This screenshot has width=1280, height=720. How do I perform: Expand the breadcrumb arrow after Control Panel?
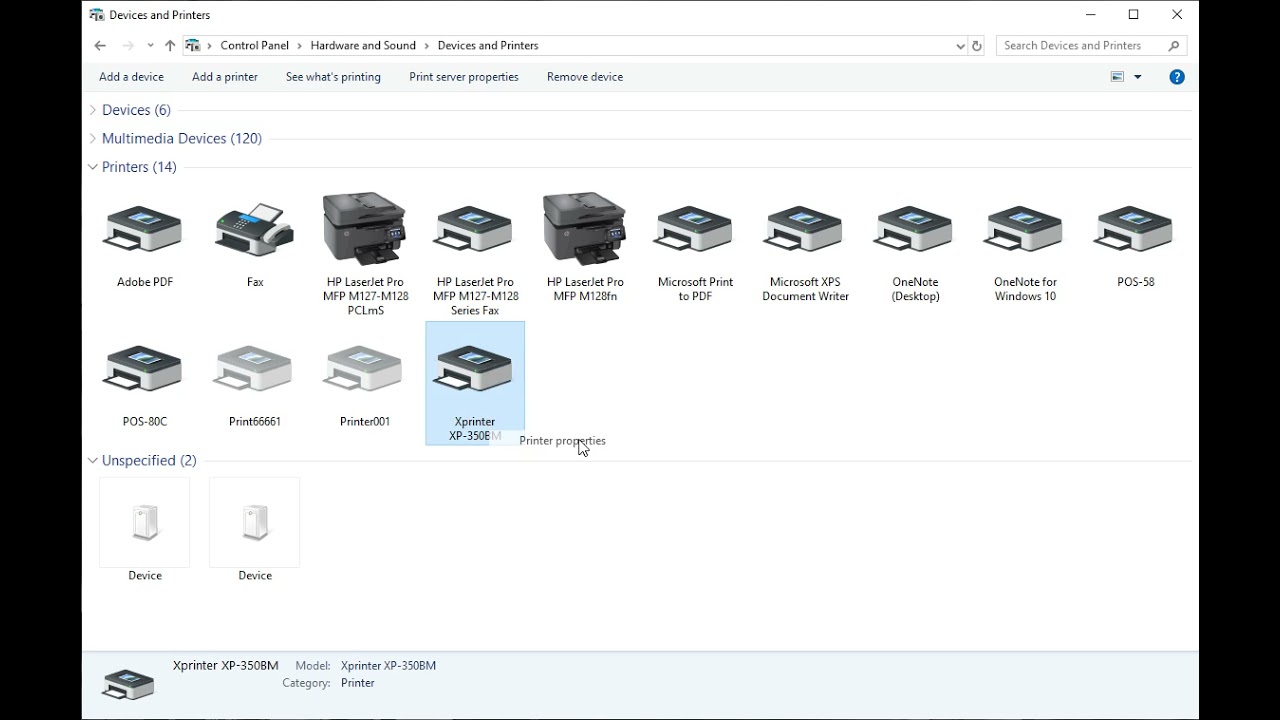[300, 46]
